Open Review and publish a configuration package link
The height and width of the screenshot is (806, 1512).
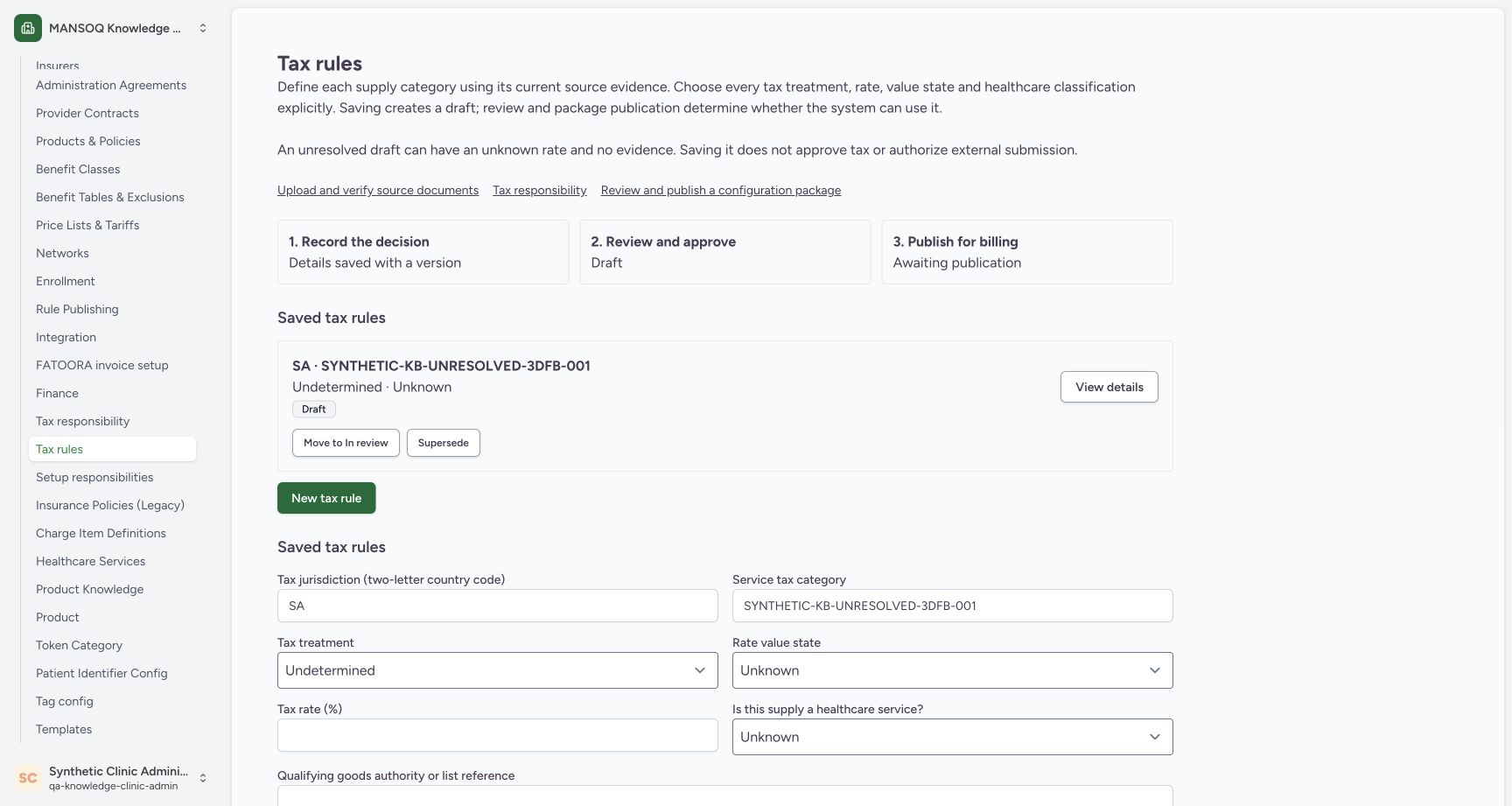721,190
